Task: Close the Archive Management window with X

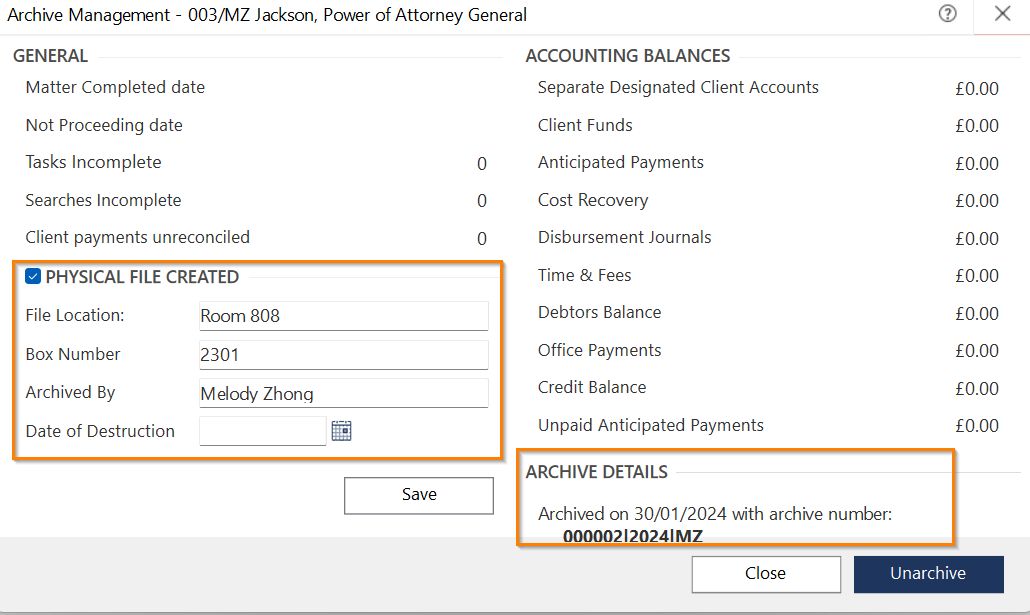Action: [1002, 14]
